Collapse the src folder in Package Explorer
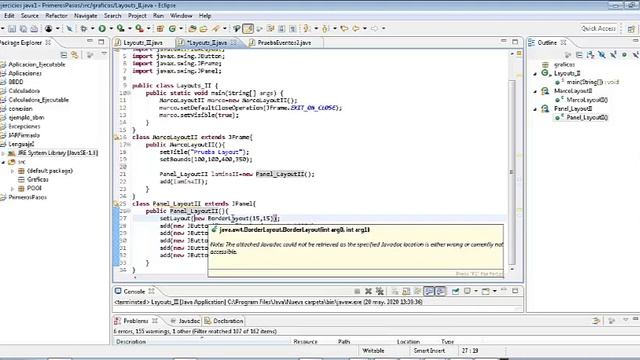The width and height of the screenshot is (640, 360). point(4,162)
